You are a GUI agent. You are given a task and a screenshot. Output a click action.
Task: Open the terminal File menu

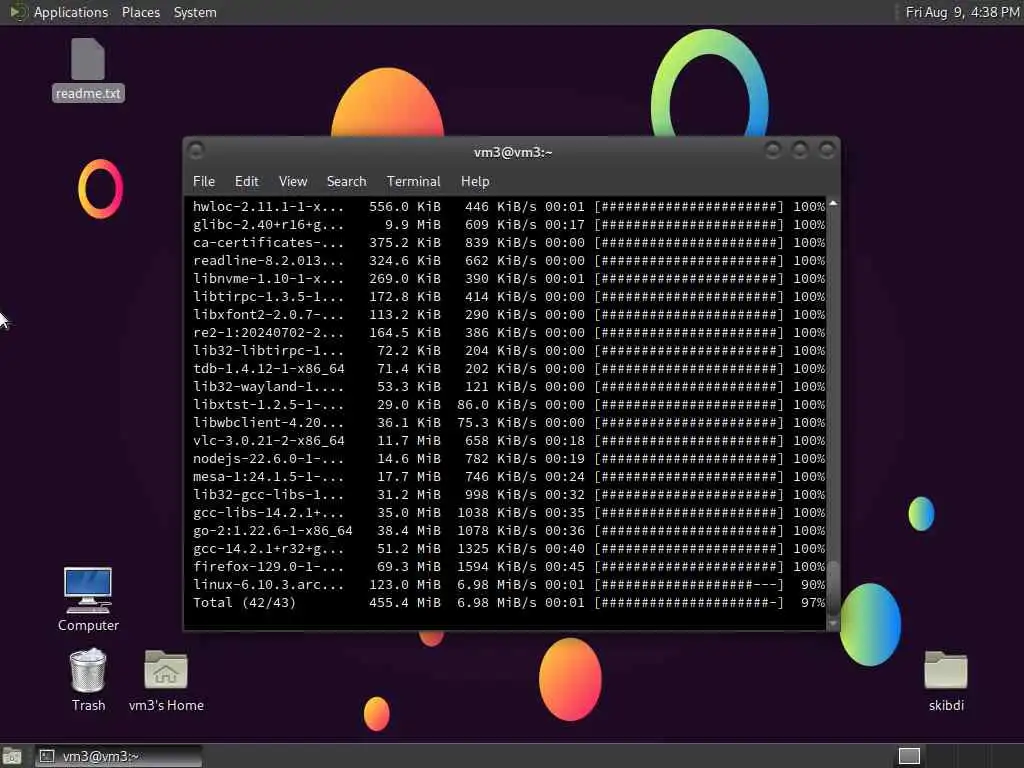[x=204, y=181]
